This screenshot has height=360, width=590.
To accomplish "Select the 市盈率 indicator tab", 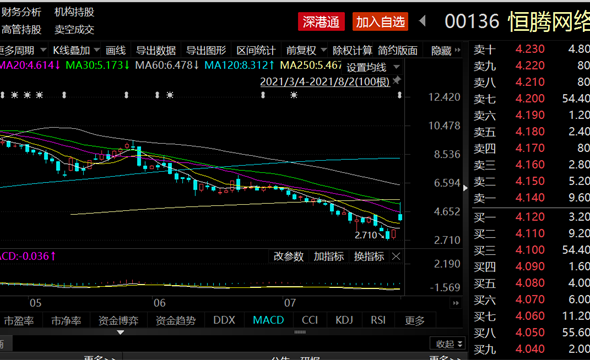I will (18, 321).
